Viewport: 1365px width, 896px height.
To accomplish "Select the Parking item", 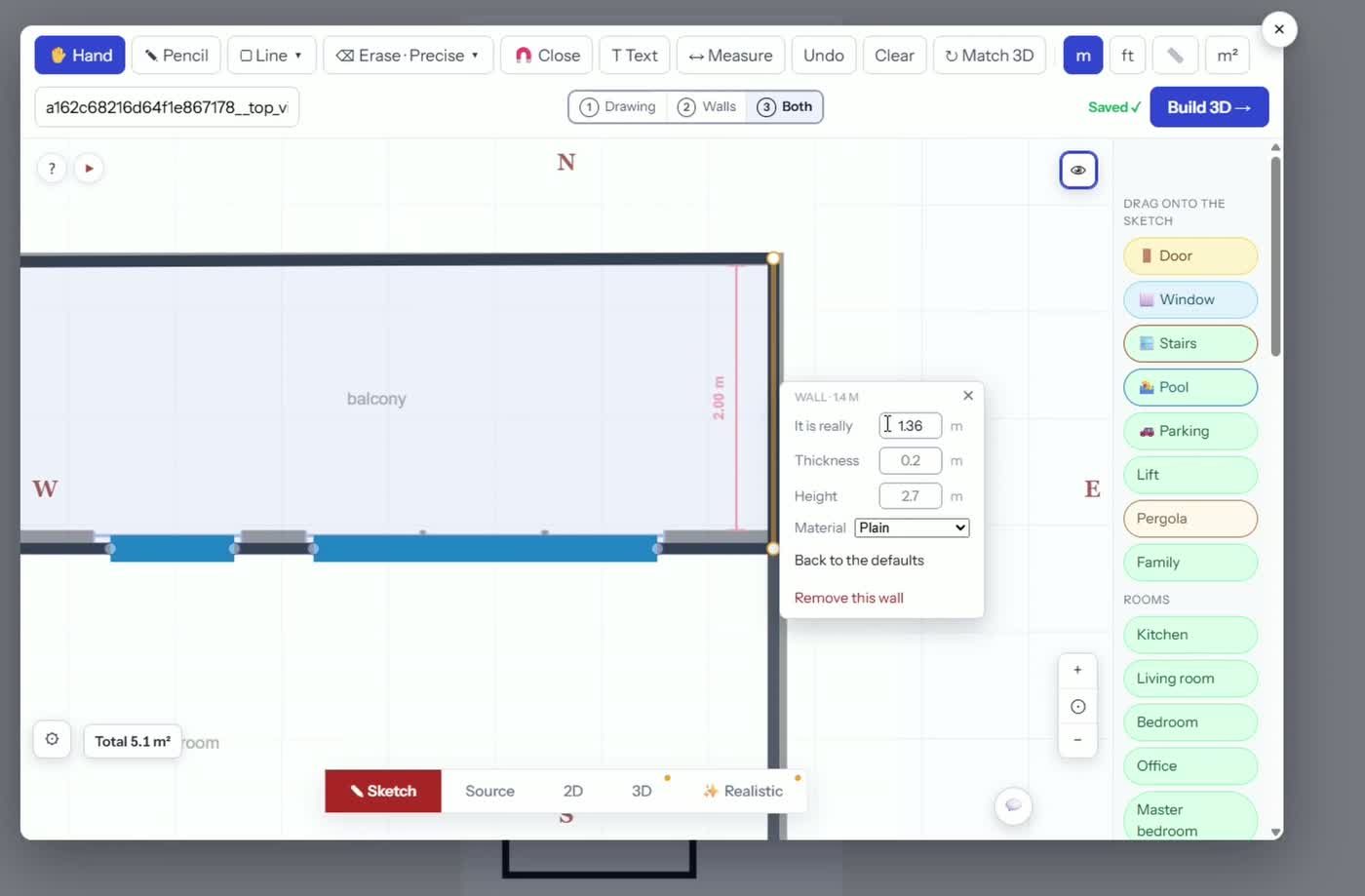I will 1190,431.
